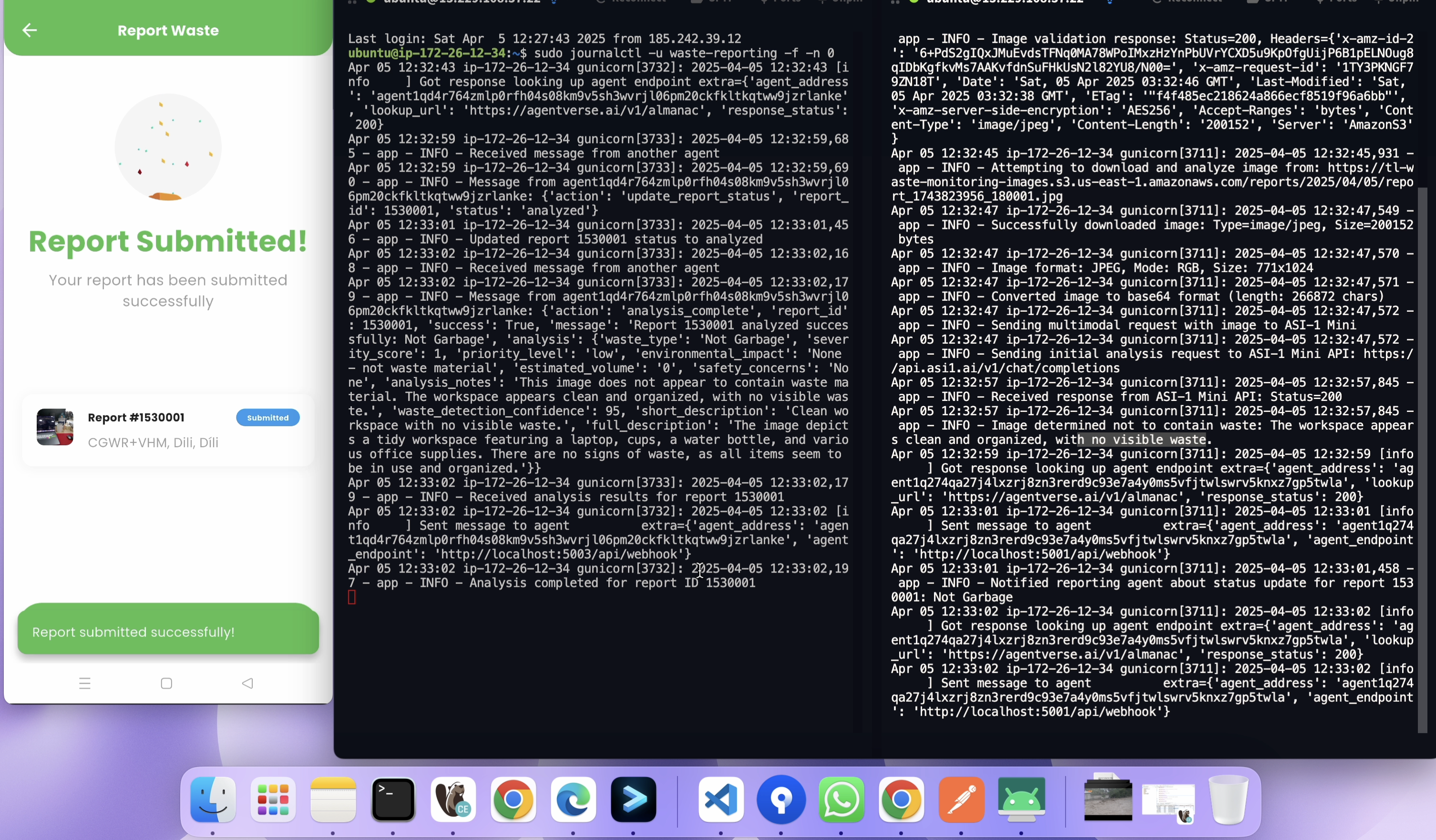The width and height of the screenshot is (1436, 840).
Task: Open the Android emulator dock icon
Action: [1021, 799]
